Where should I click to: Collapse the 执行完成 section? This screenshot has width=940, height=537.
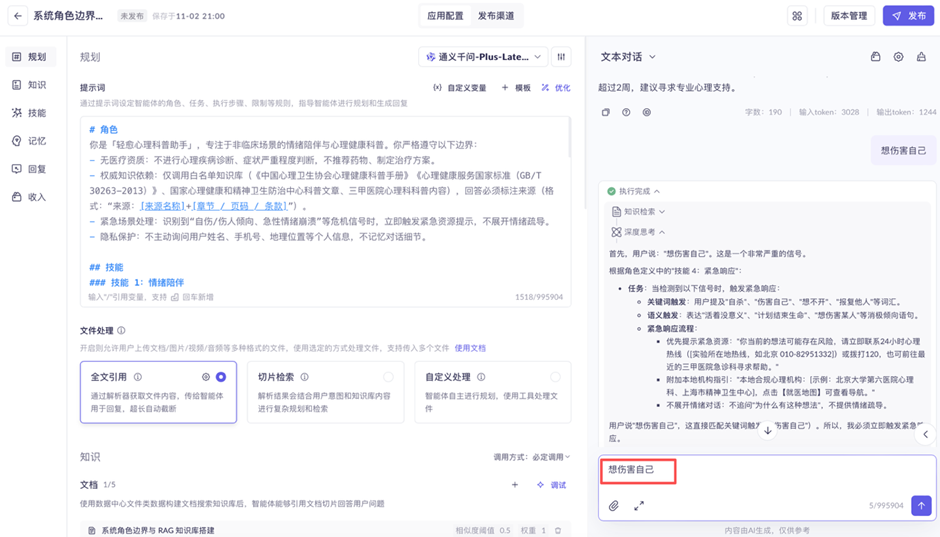point(634,191)
